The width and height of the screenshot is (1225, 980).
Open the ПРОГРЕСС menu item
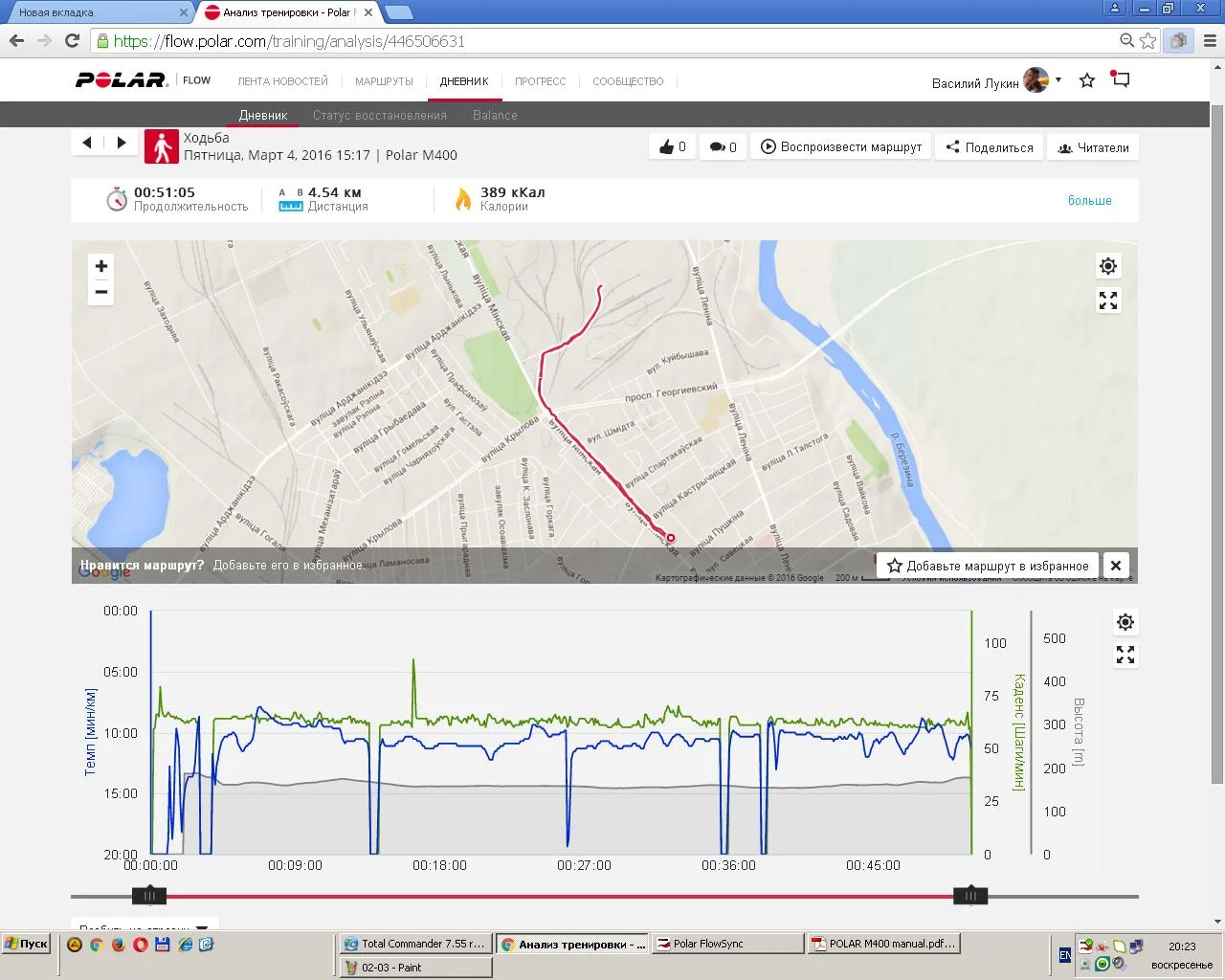pyautogui.click(x=541, y=81)
